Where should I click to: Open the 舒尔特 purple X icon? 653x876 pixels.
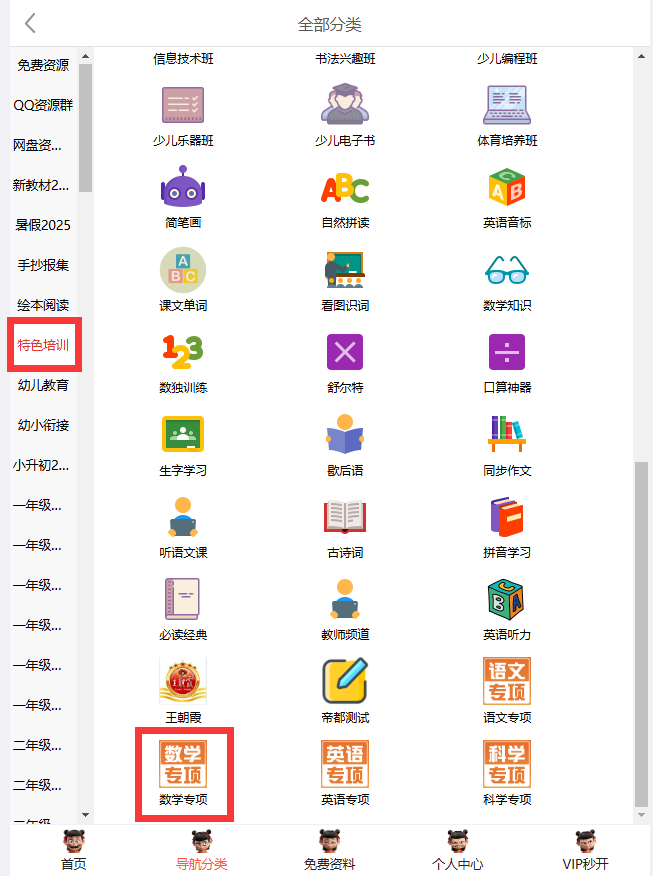point(345,352)
